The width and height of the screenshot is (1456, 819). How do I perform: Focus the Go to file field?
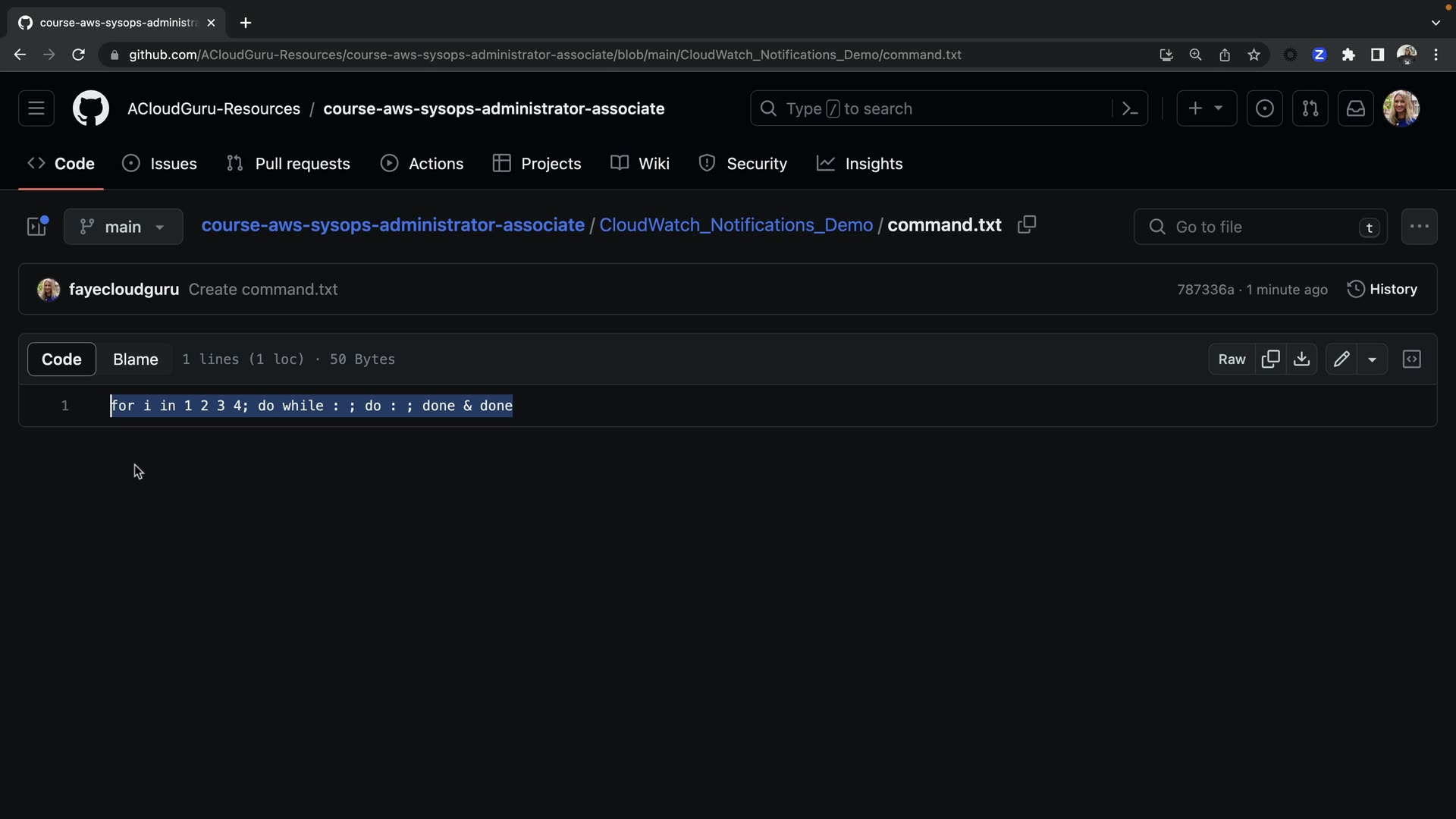click(x=1259, y=227)
